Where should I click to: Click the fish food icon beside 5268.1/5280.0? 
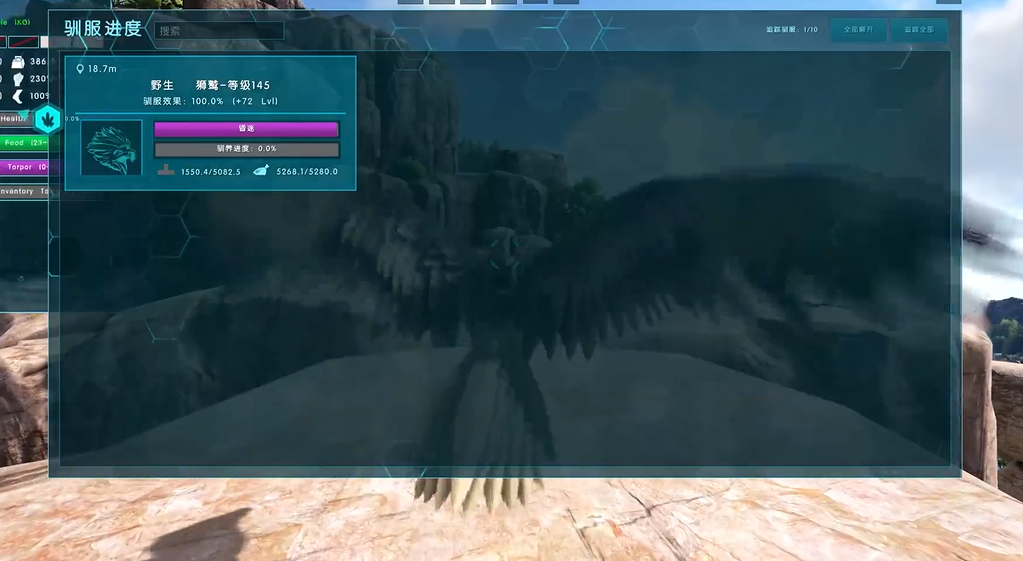[261, 171]
